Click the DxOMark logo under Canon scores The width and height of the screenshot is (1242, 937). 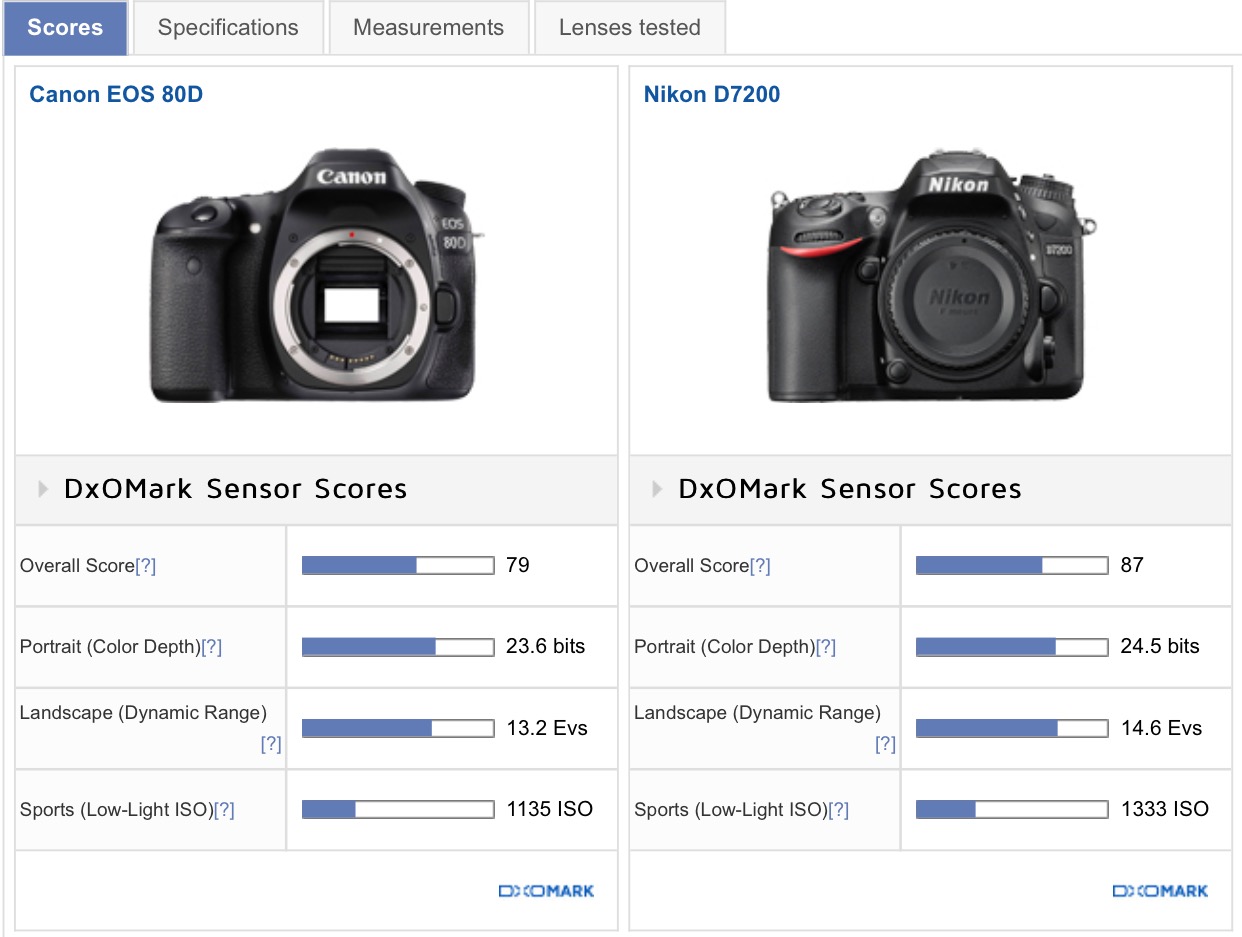click(x=546, y=891)
